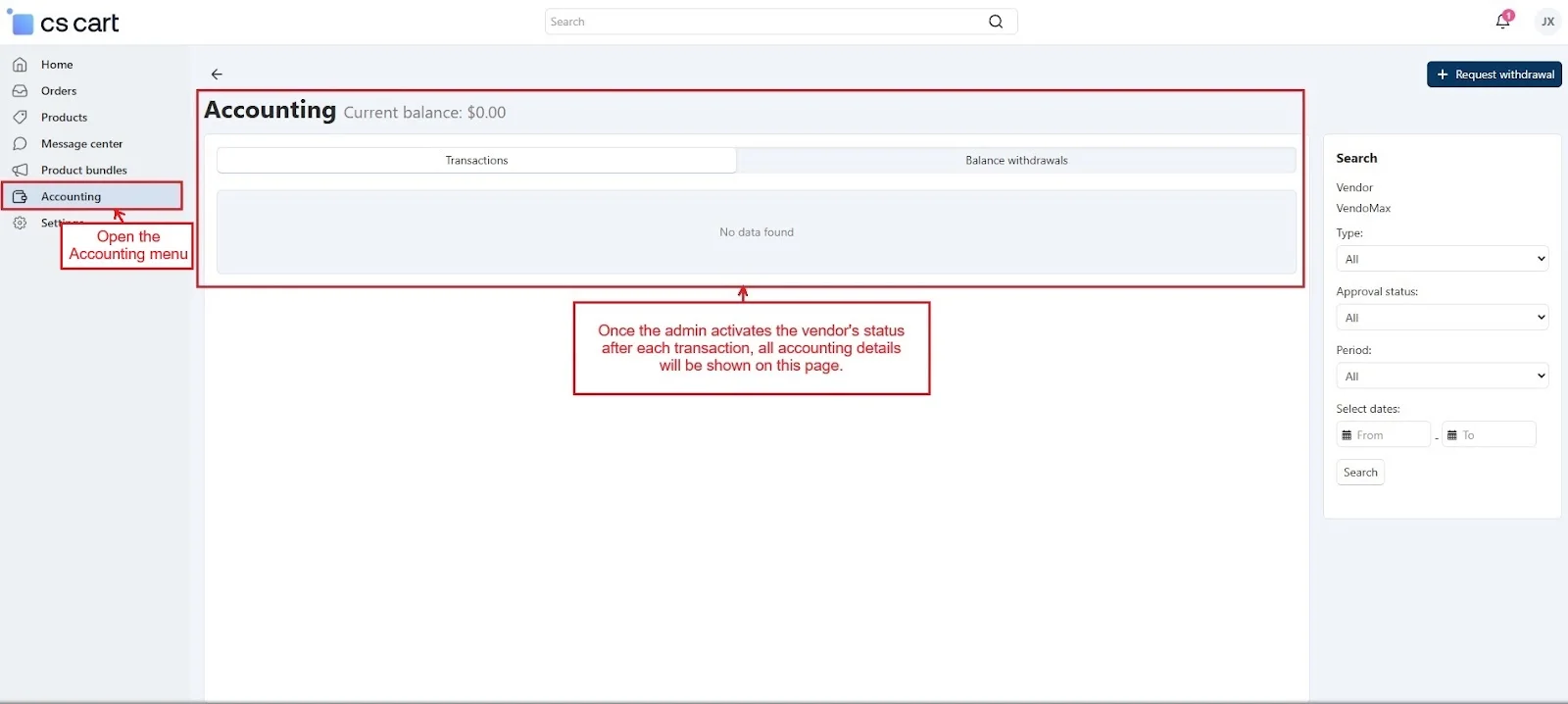Click the Current balance $0.00 text
This screenshot has width=1568, height=704.
tap(424, 113)
